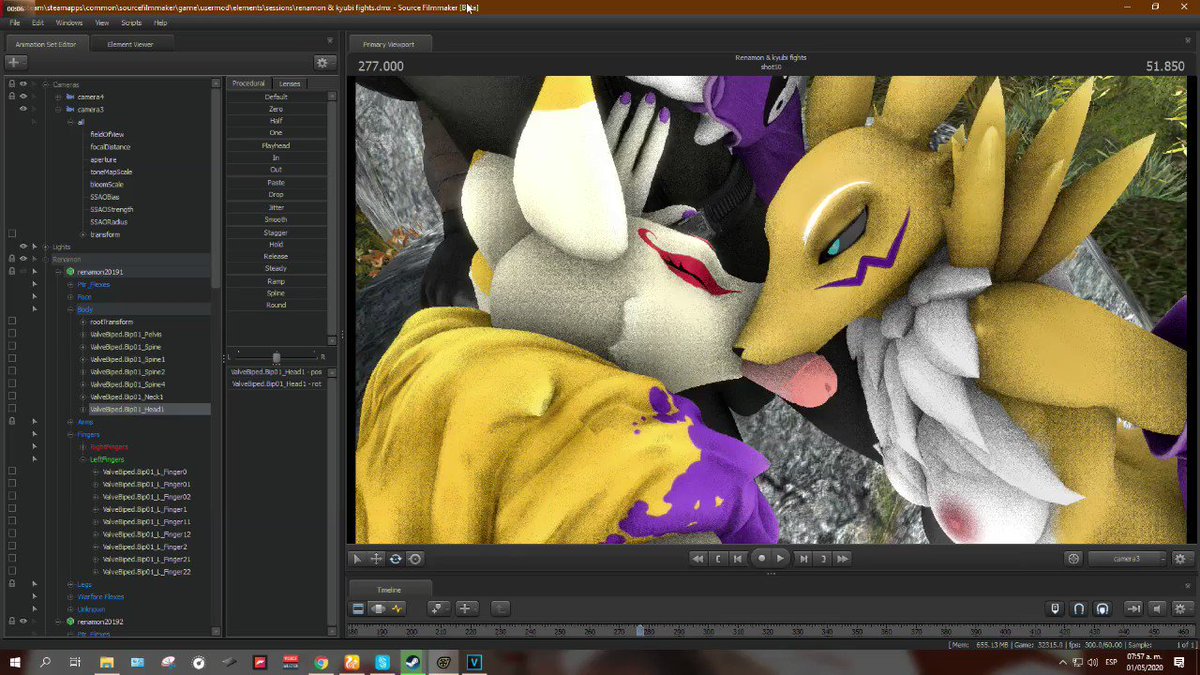This screenshot has width=1200, height=675.
Task: Open the Animation Set Editor gear settings
Action: pos(322,62)
